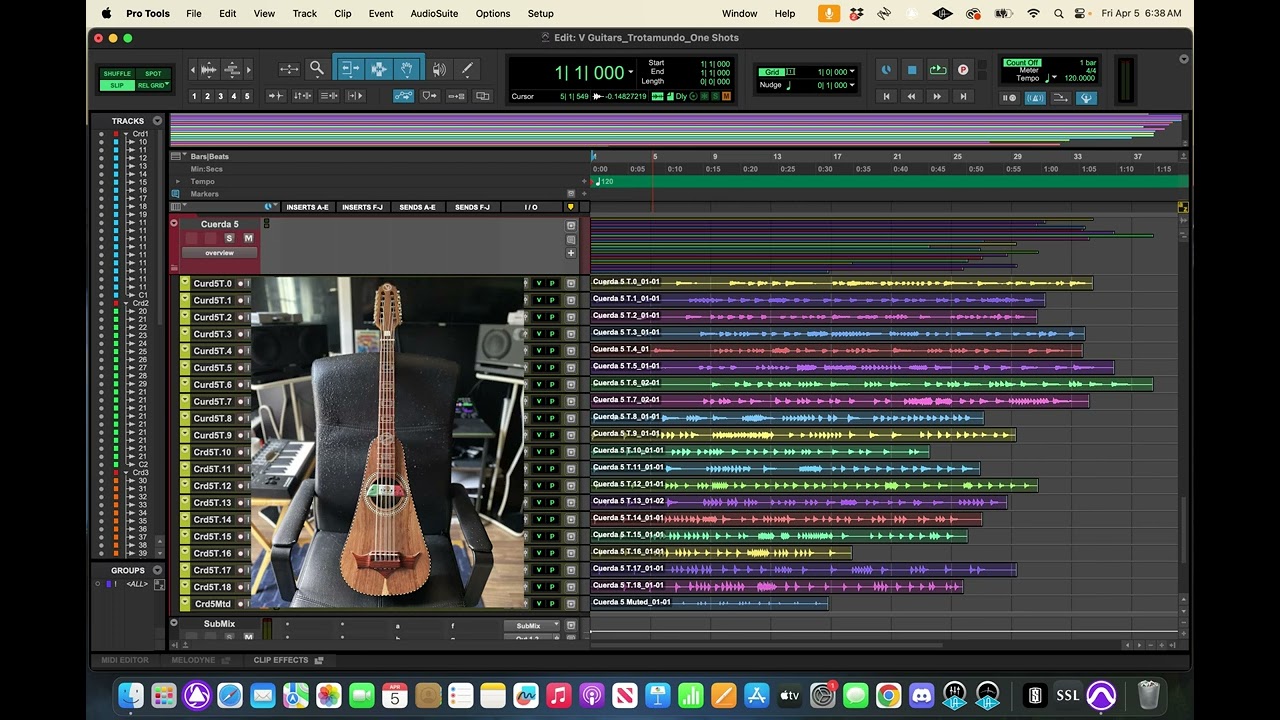
Task: Click the fast forward transport button
Action: pos(937,96)
